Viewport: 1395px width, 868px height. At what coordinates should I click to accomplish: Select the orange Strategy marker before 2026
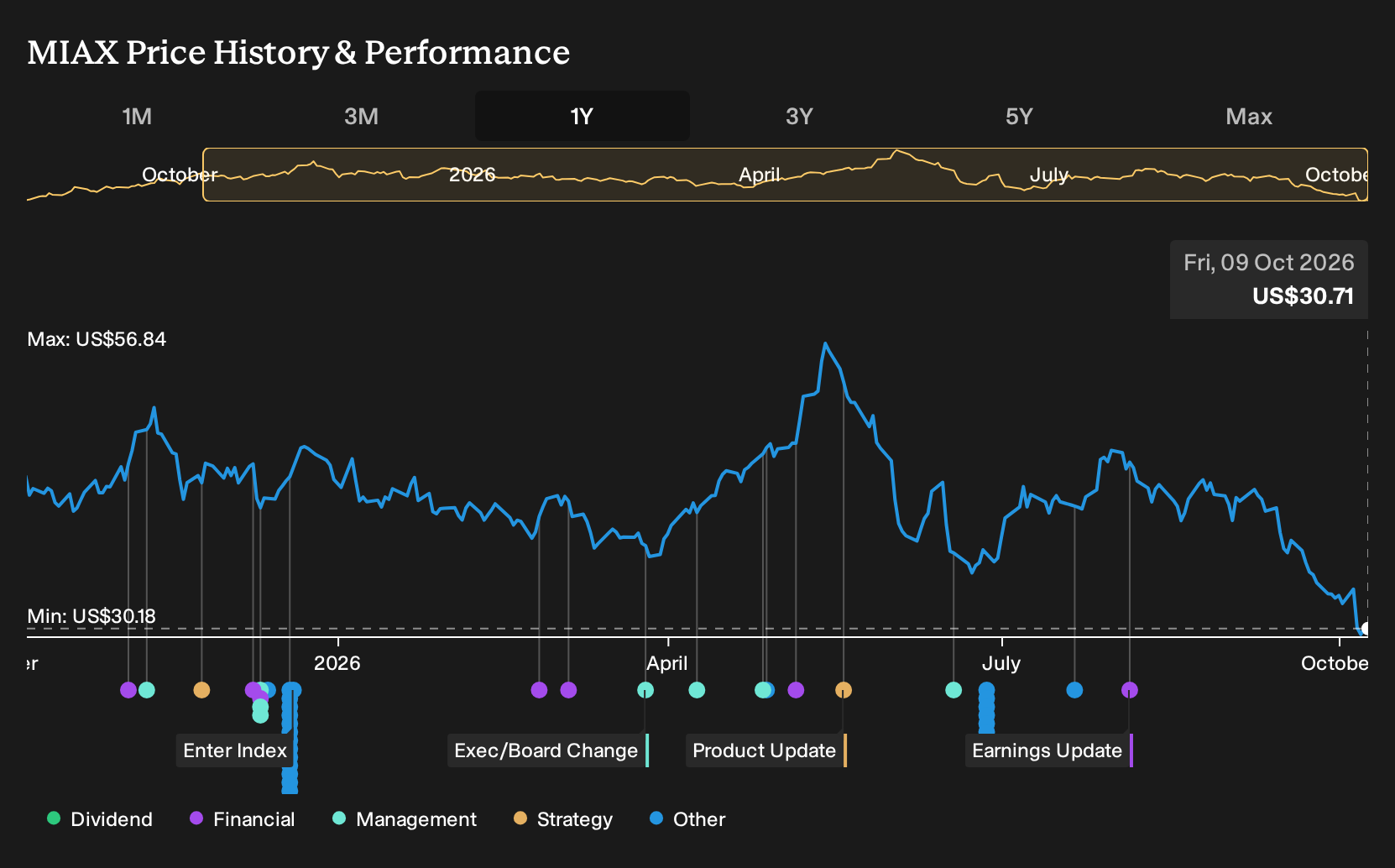pyautogui.click(x=201, y=690)
